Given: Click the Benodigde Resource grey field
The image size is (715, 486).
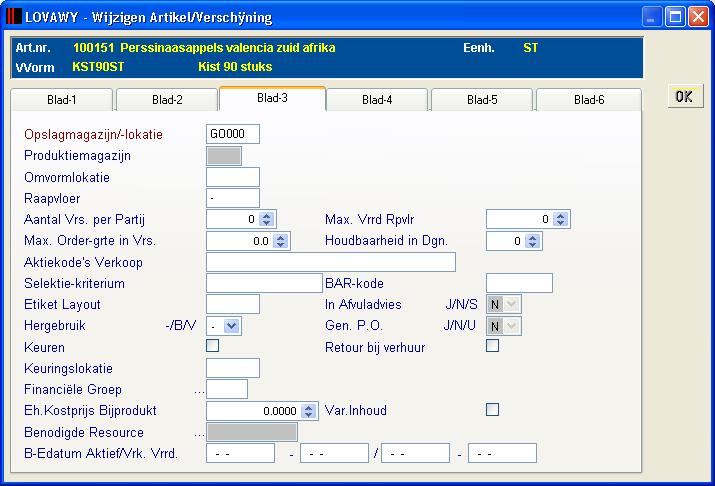Looking at the screenshot, I should (252, 432).
